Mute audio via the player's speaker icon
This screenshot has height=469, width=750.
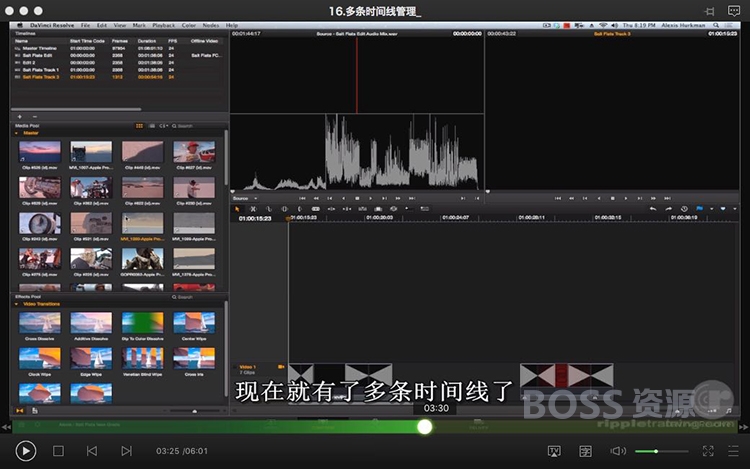(618, 451)
